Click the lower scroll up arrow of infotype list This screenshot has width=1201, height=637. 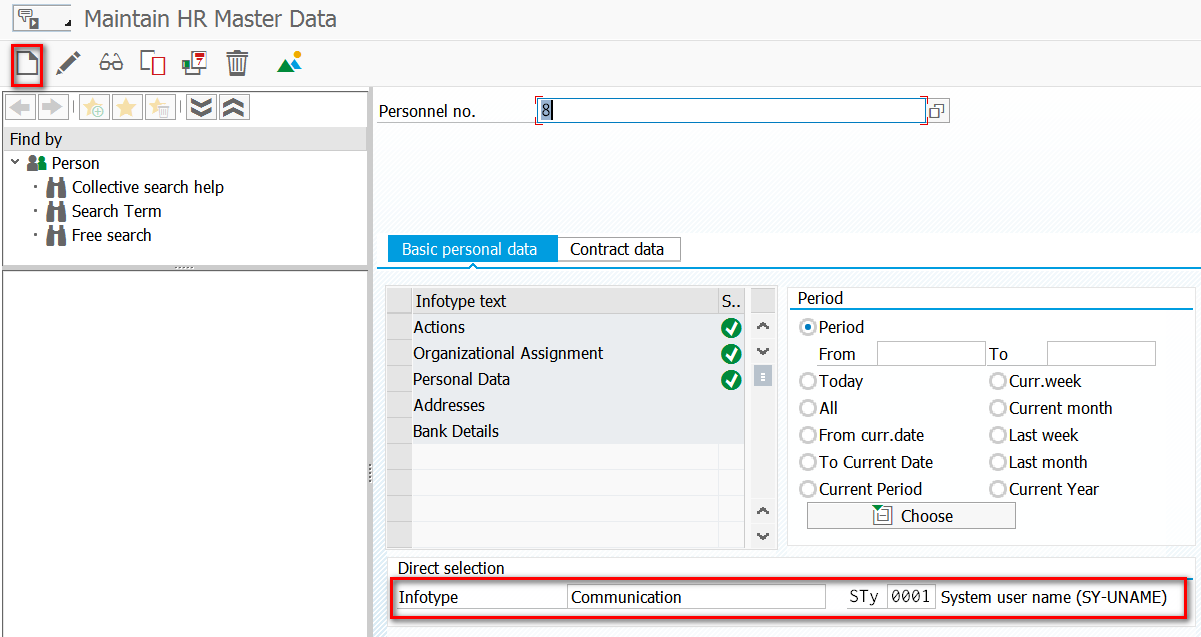tap(763, 511)
